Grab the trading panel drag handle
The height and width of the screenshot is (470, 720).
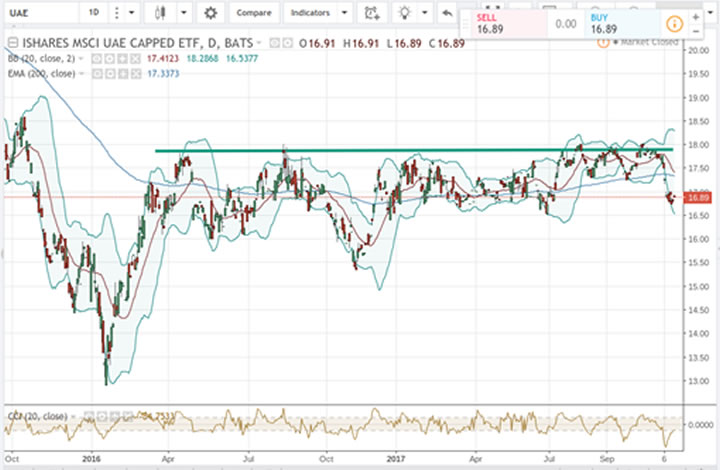click(x=465, y=24)
